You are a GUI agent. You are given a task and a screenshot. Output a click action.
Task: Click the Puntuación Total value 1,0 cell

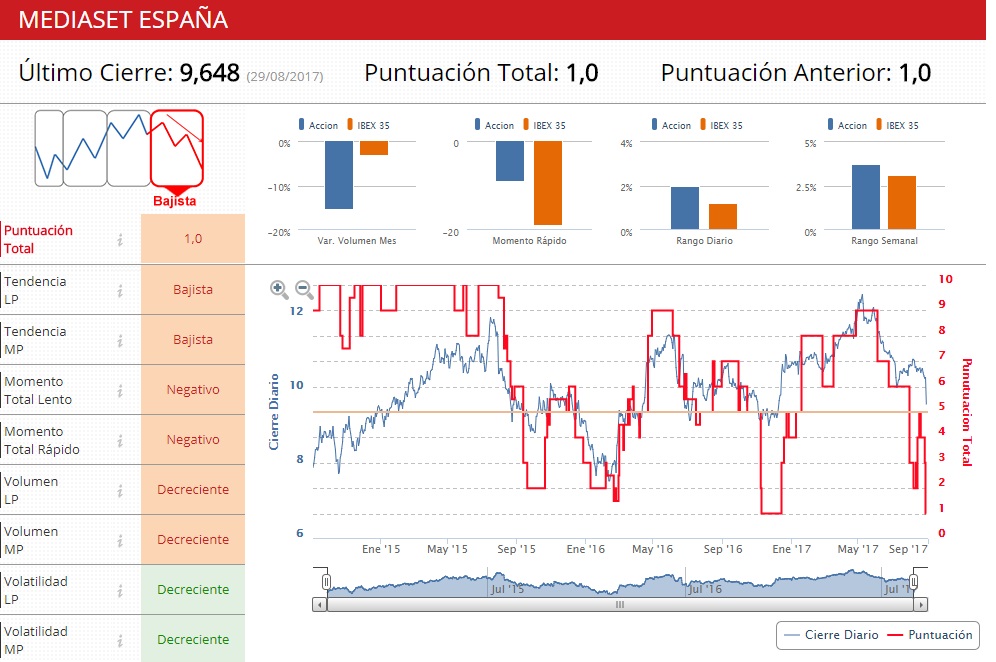[193, 238]
